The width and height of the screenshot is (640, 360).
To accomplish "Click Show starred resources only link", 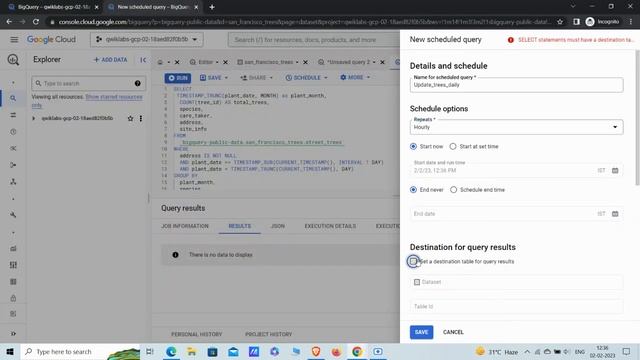I will pyautogui.click(x=114, y=97).
